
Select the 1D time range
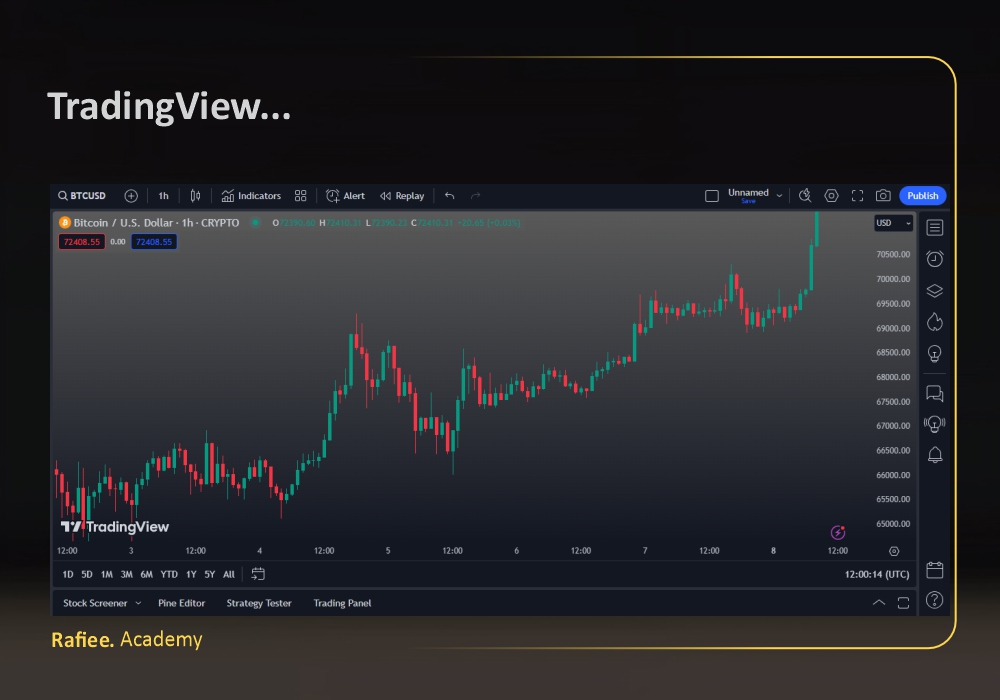coord(68,574)
